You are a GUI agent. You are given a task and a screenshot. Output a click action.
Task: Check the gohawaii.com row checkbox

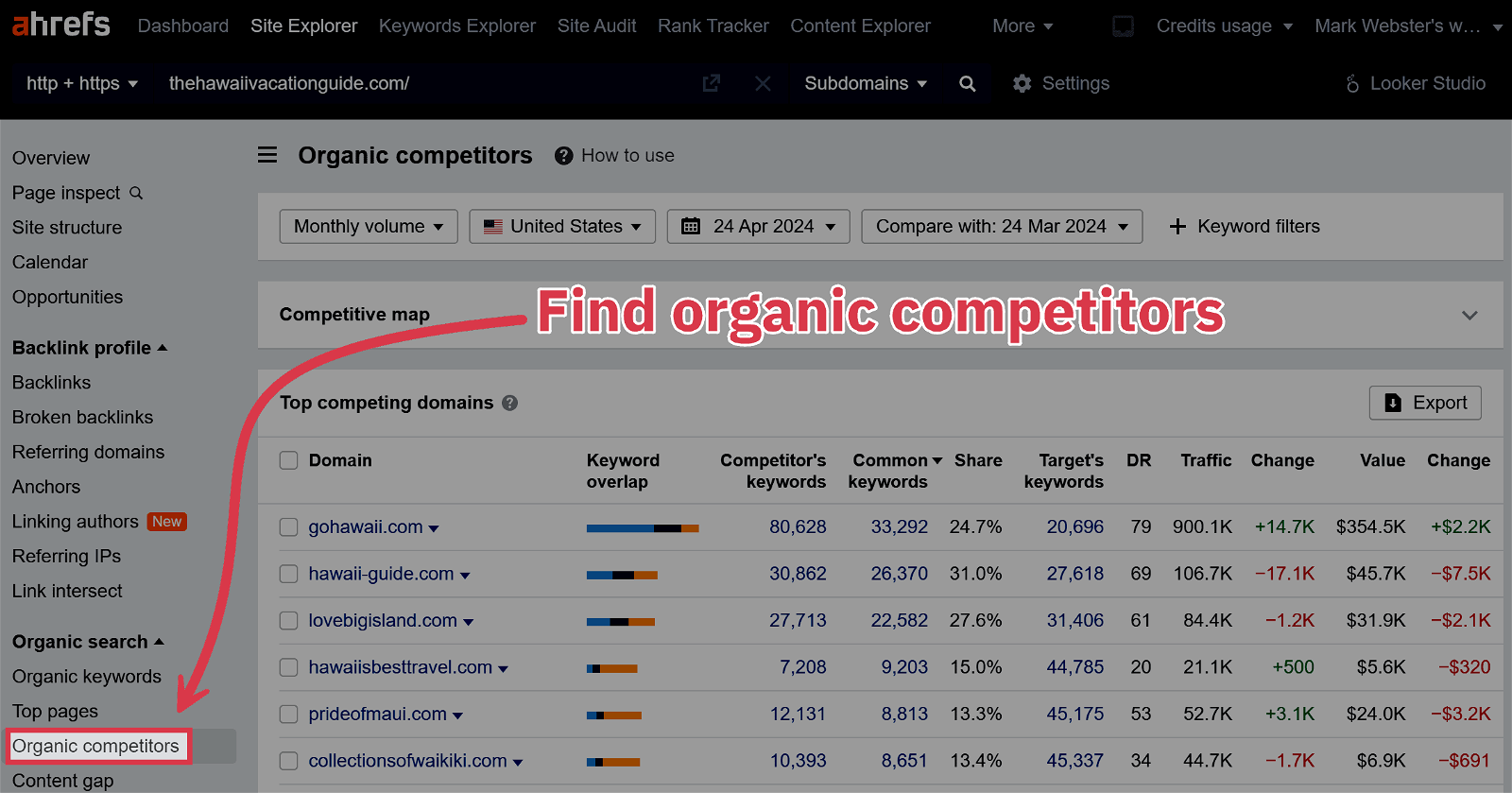coord(289,527)
